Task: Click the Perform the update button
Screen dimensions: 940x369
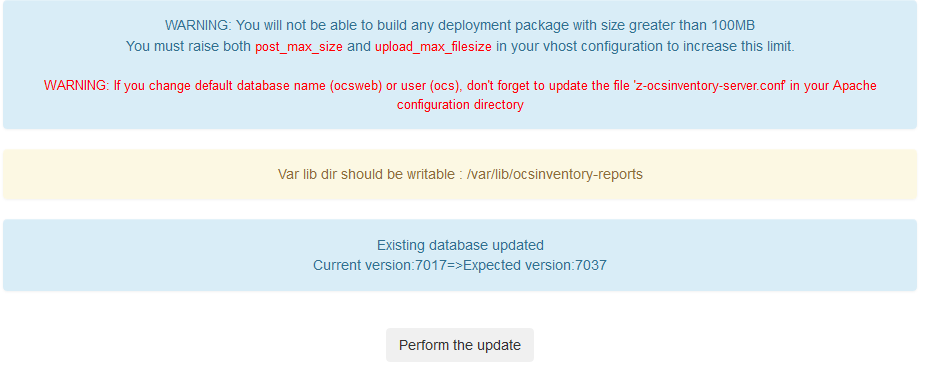Action: click(460, 345)
